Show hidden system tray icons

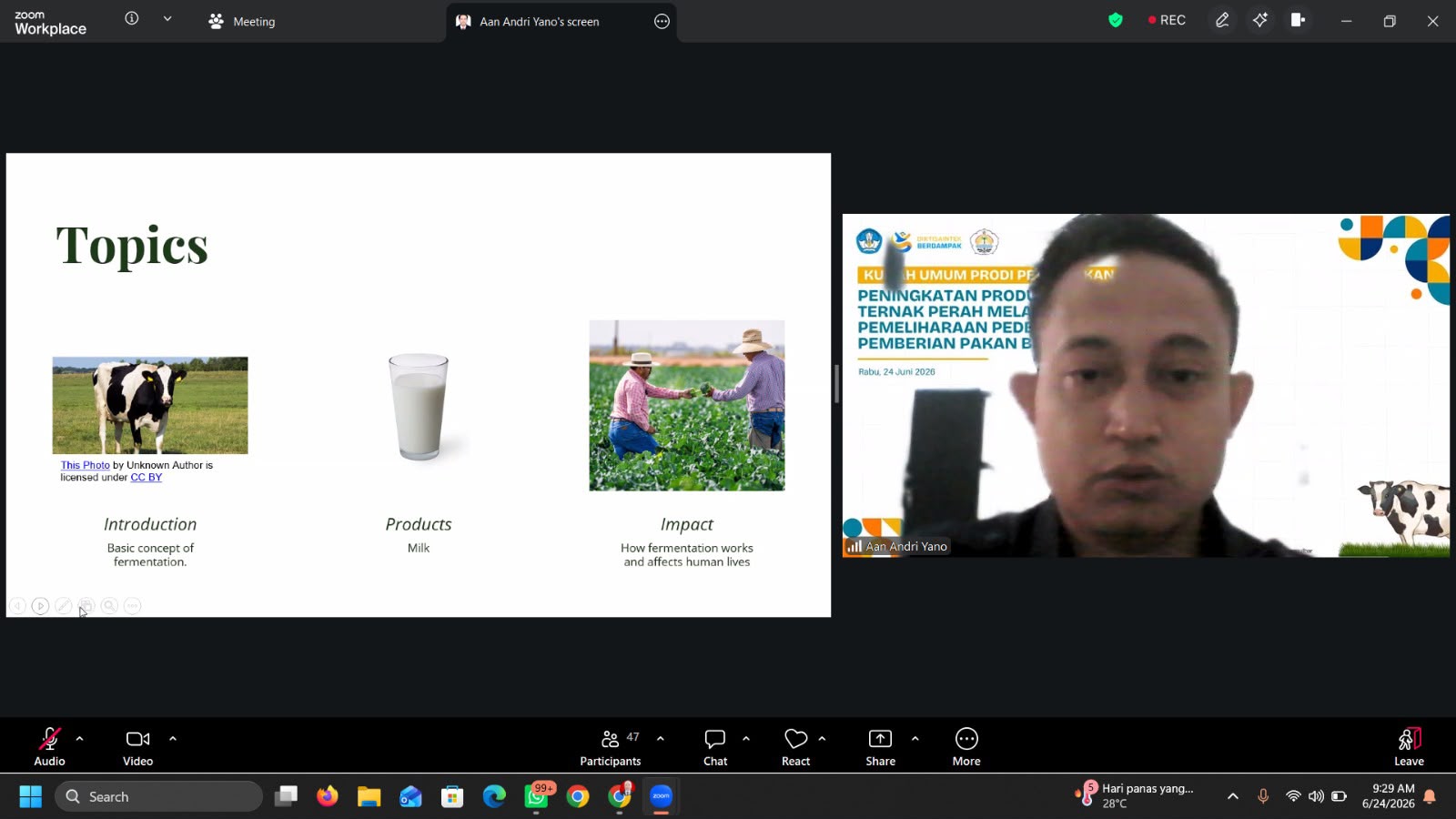point(1233,796)
